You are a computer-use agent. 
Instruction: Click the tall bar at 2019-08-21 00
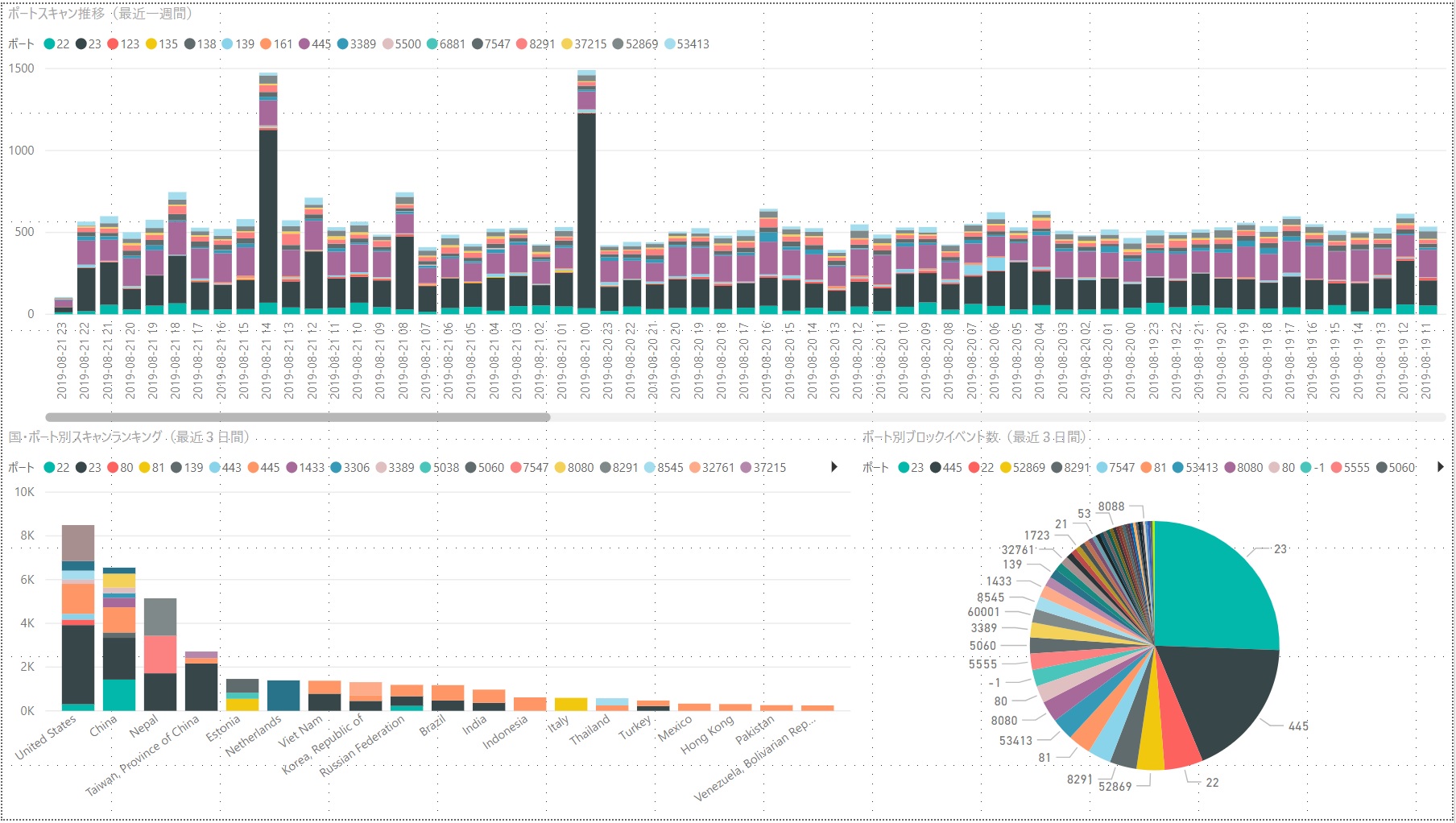tap(587, 192)
